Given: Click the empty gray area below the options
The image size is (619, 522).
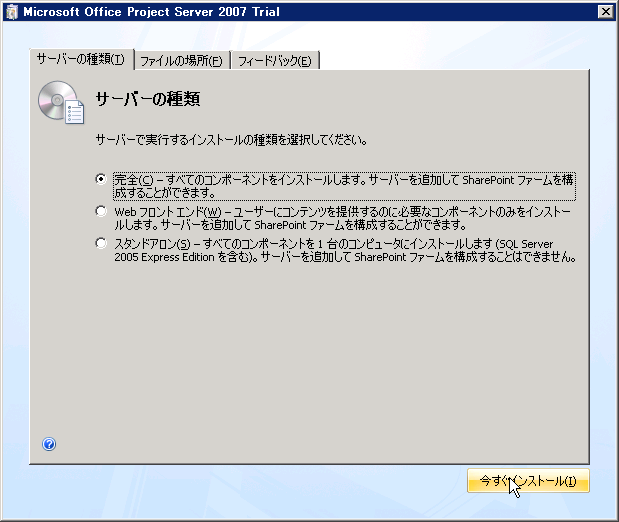Looking at the screenshot, I should pos(320,360).
